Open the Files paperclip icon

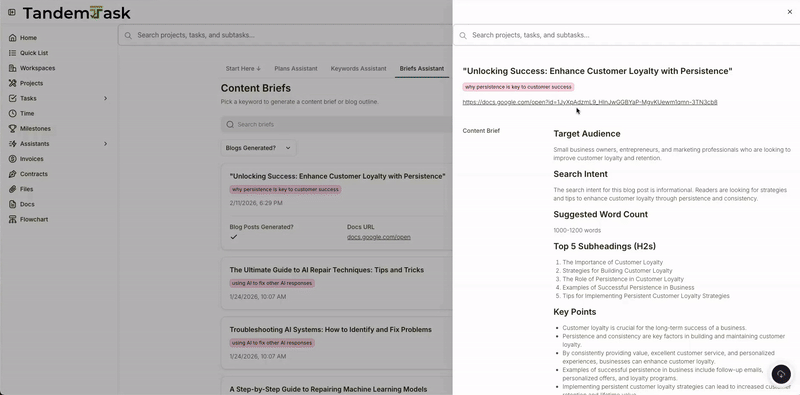point(12,189)
